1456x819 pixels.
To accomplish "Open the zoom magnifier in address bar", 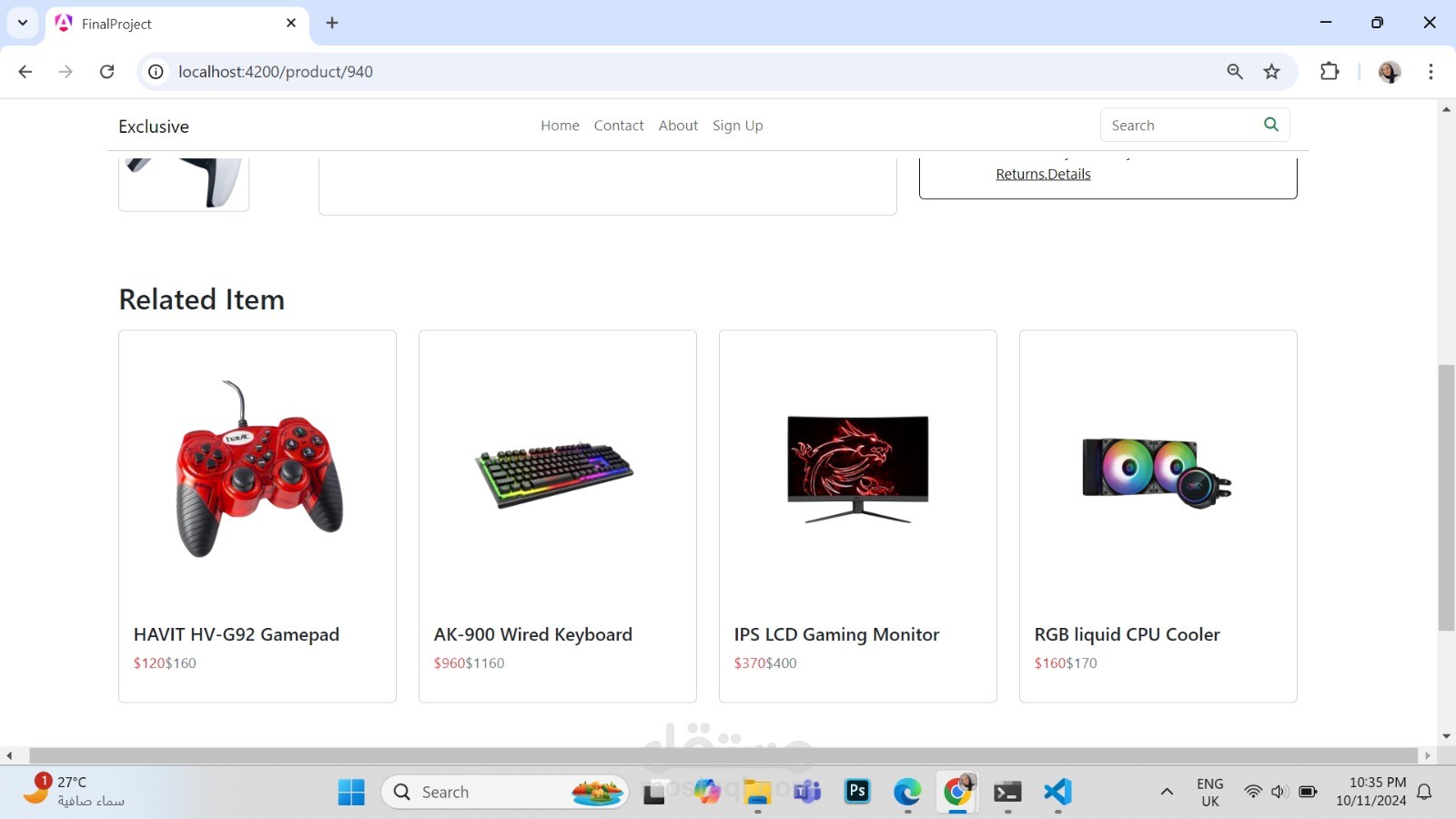I will coord(1235,72).
